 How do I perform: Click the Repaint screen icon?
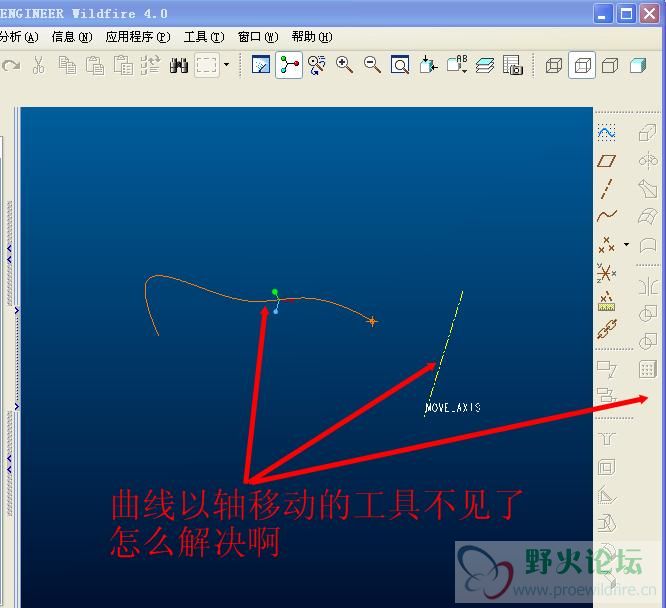coord(261,65)
